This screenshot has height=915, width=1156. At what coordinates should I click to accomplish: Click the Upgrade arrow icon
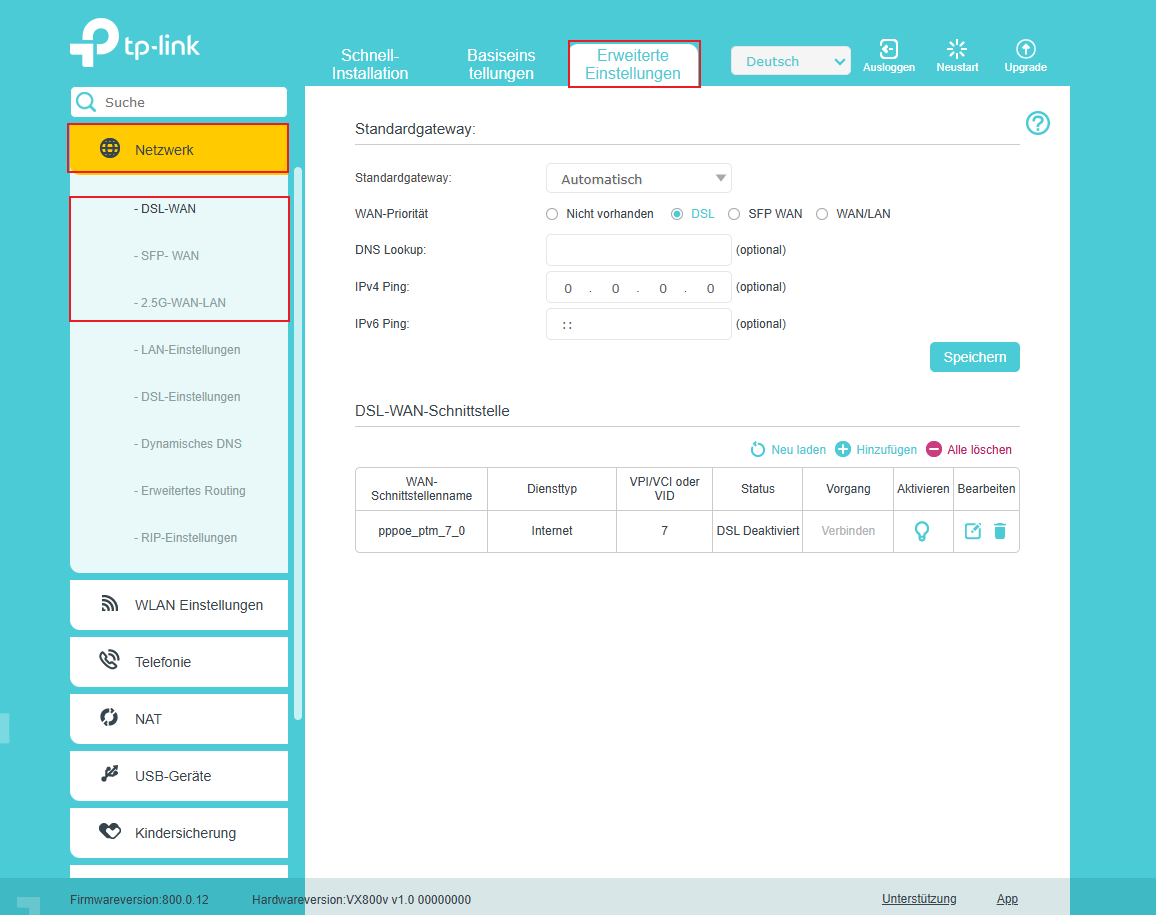click(1025, 49)
